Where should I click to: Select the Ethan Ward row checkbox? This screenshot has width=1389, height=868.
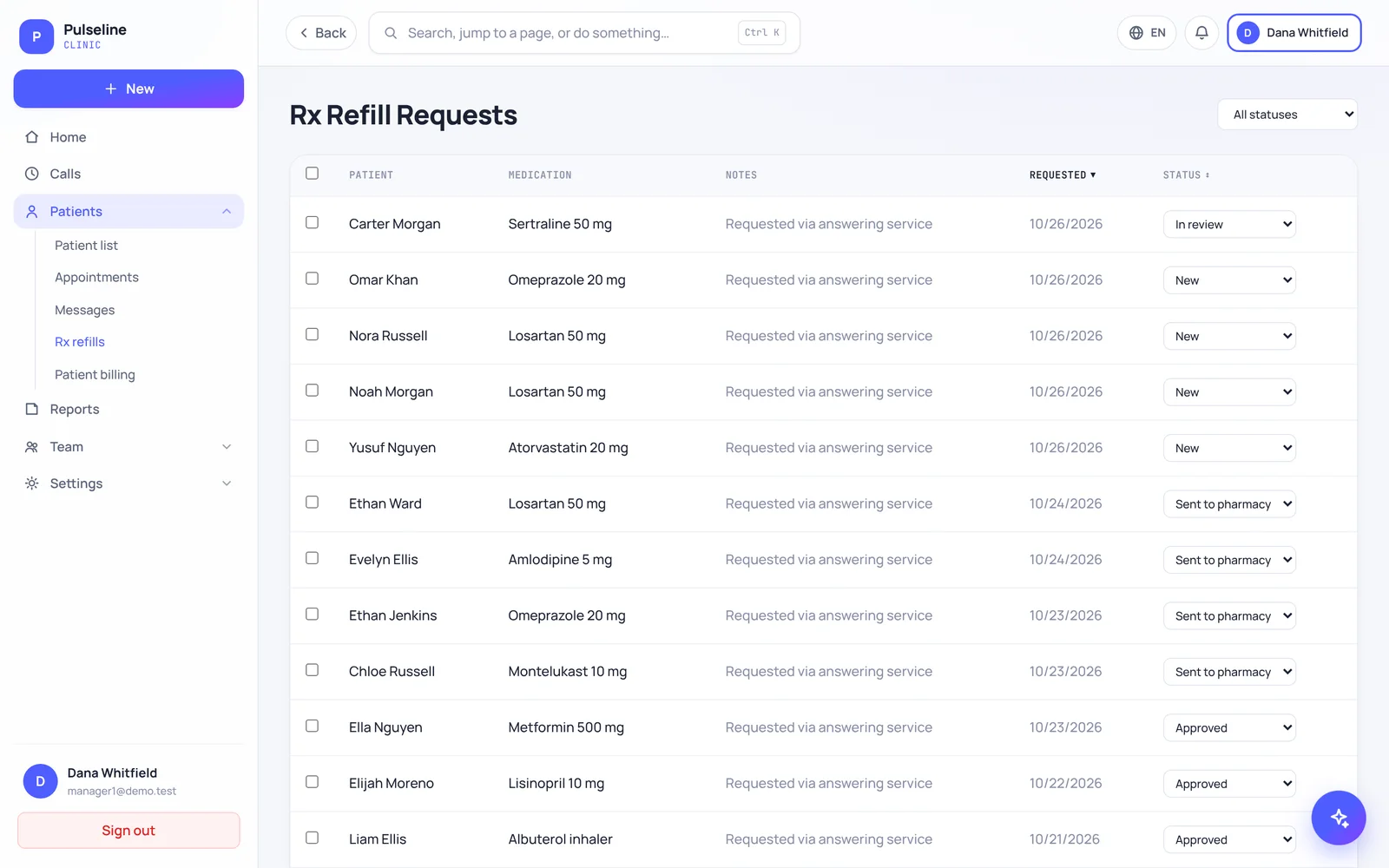(312, 503)
